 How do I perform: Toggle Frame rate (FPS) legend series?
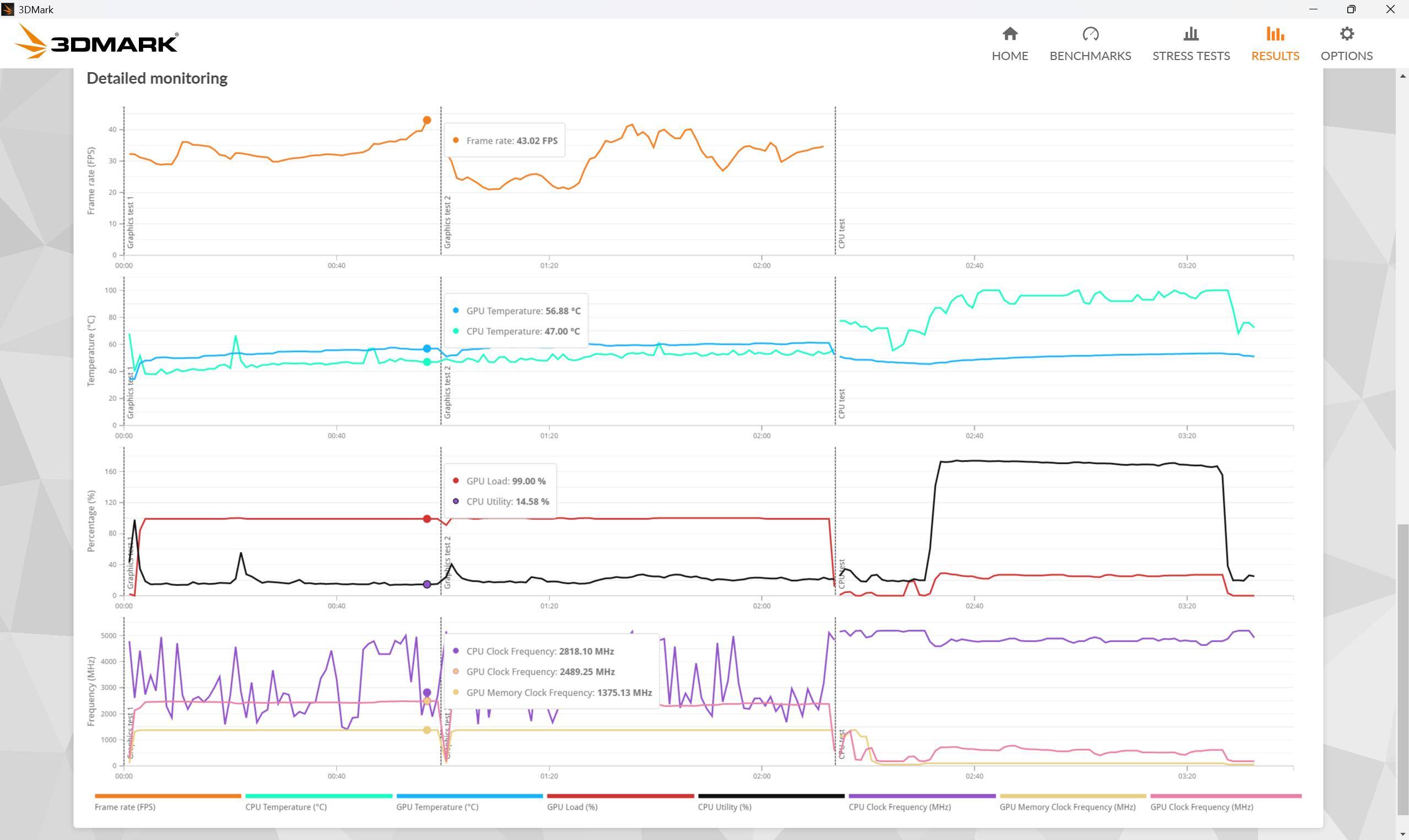[x=125, y=806]
